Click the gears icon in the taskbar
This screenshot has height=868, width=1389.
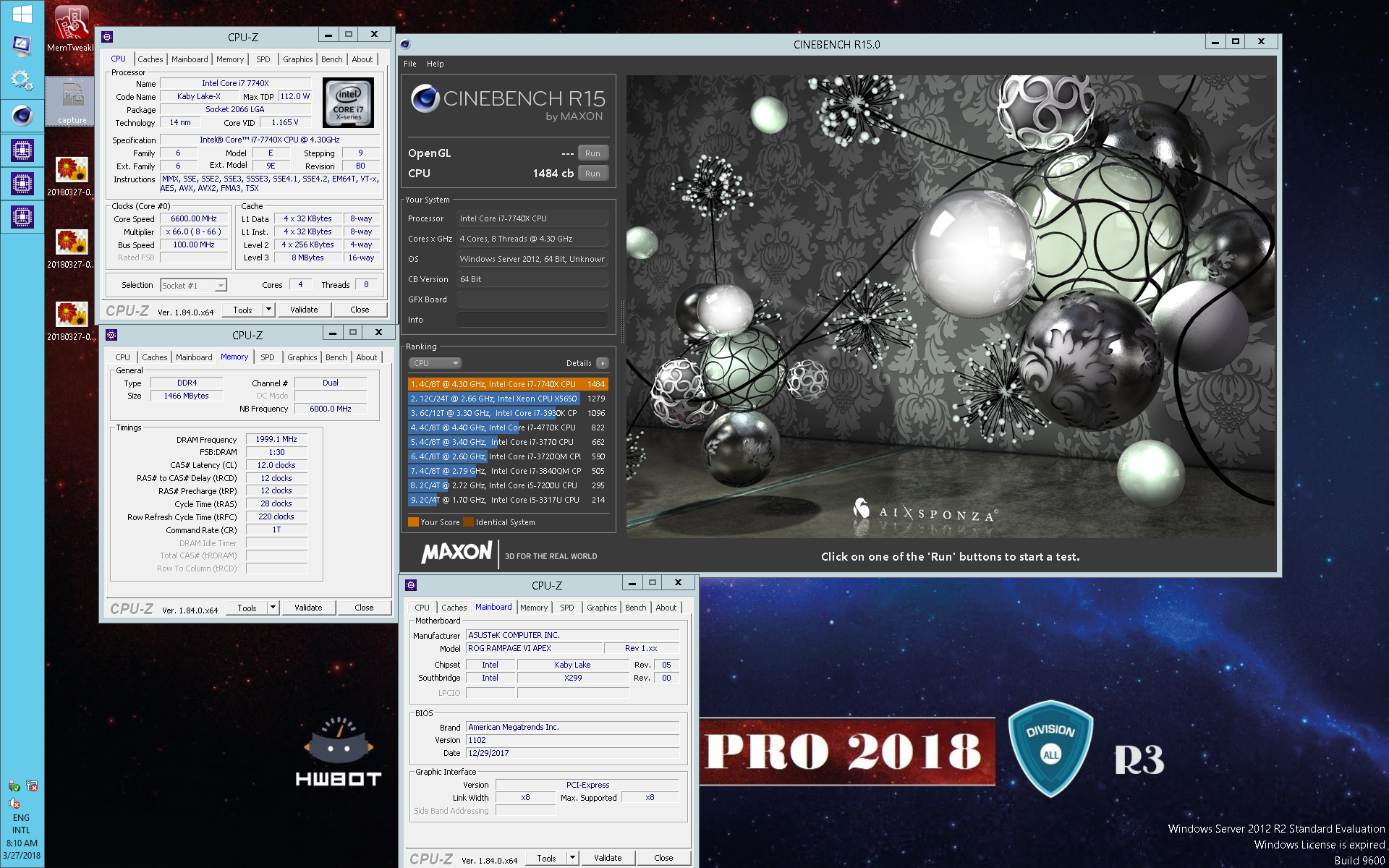click(22, 80)
